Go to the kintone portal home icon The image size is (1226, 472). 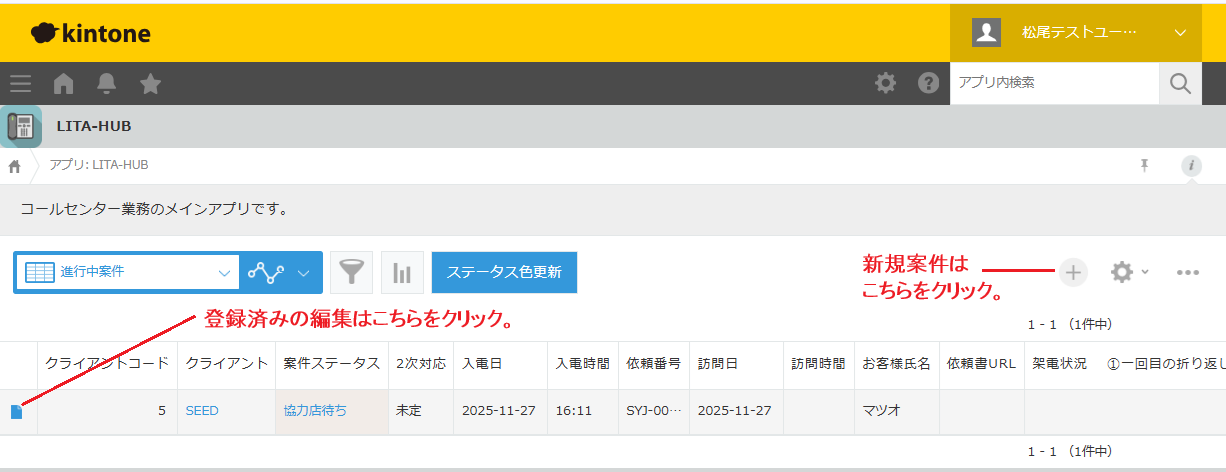pos(64,83)
